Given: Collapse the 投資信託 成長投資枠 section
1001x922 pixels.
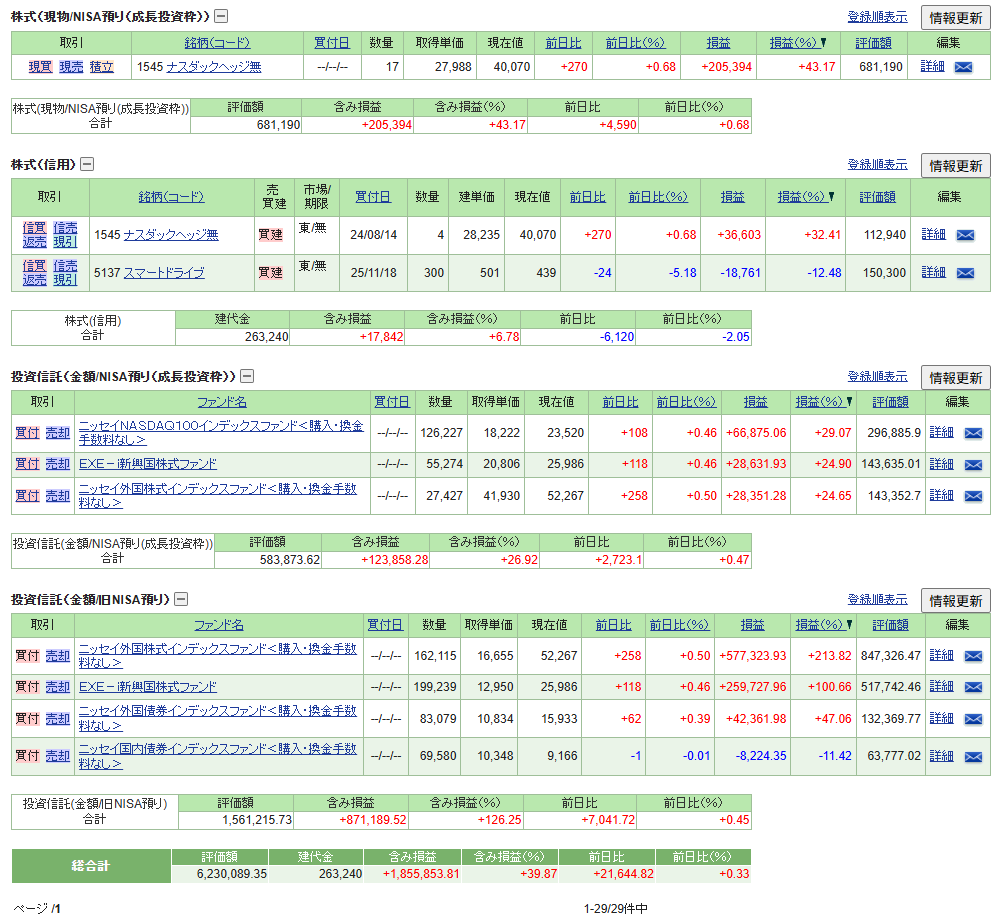Looking at the screenshot, I should (x=247, y=376).
